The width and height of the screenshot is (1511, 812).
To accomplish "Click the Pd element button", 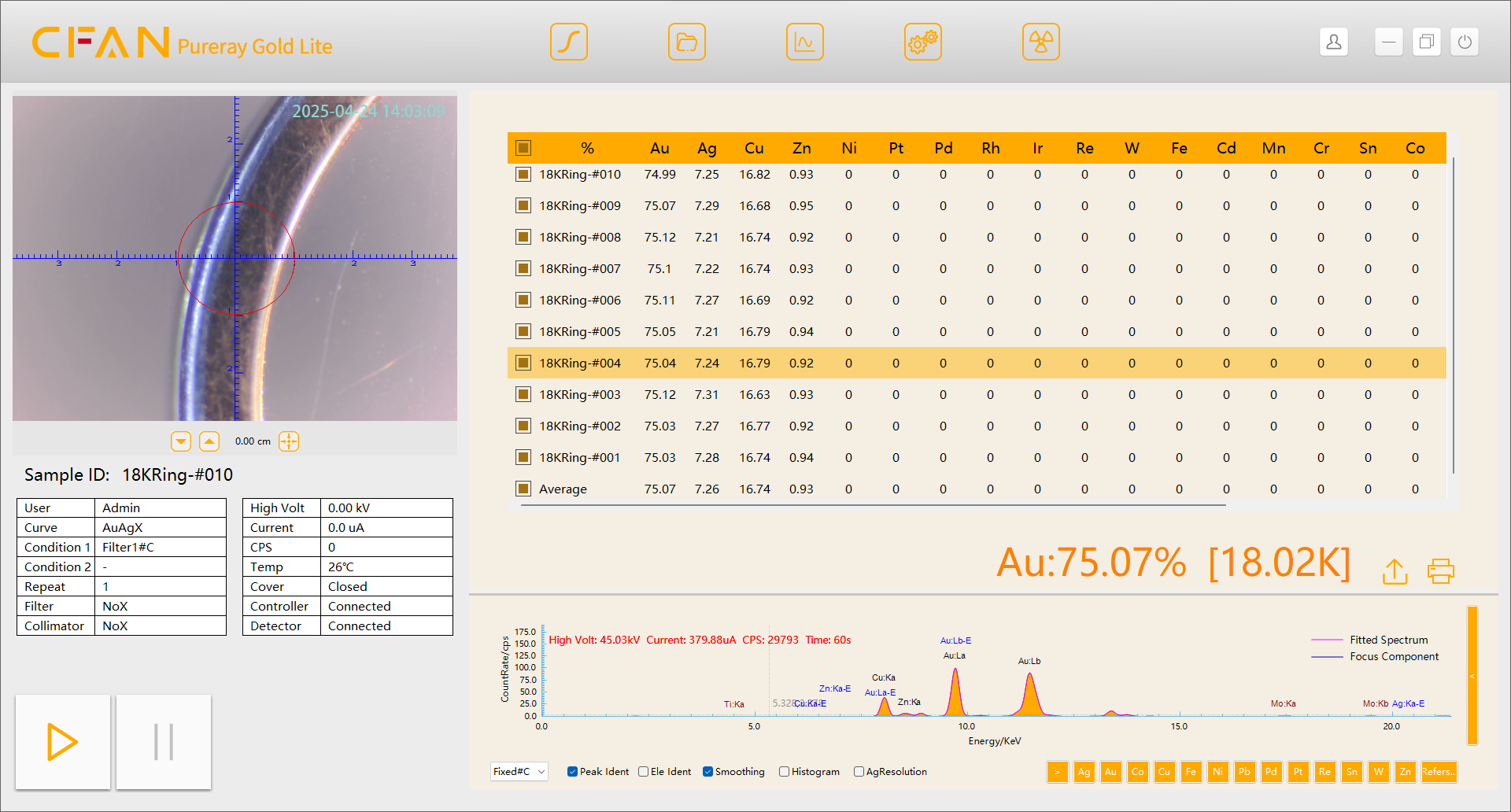I will point(1271,772).
